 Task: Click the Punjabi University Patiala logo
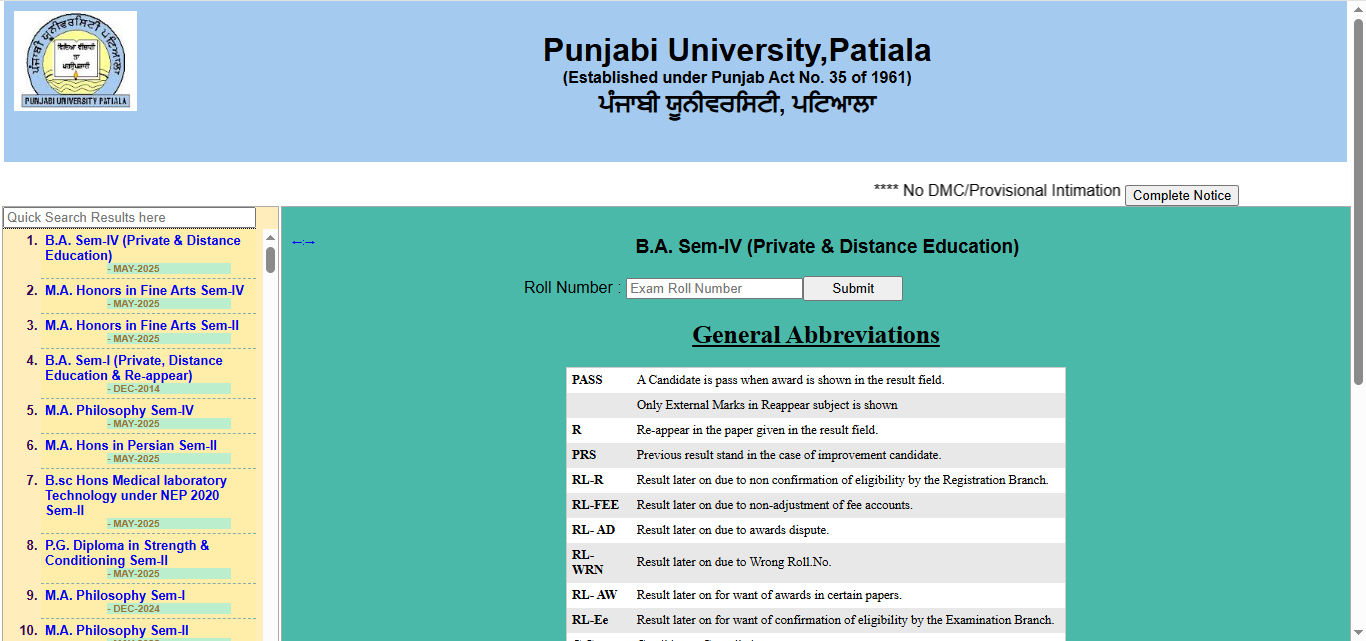(x=75, y=60)
